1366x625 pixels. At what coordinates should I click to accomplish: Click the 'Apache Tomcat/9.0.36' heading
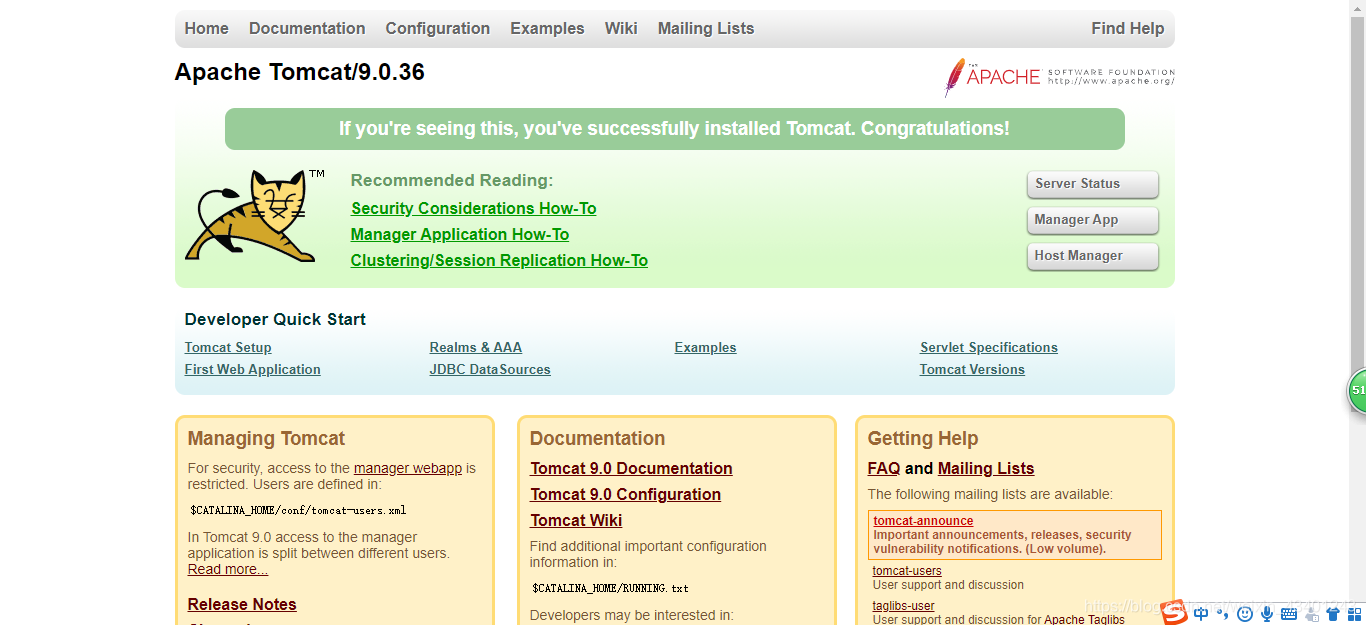[300, 72]
